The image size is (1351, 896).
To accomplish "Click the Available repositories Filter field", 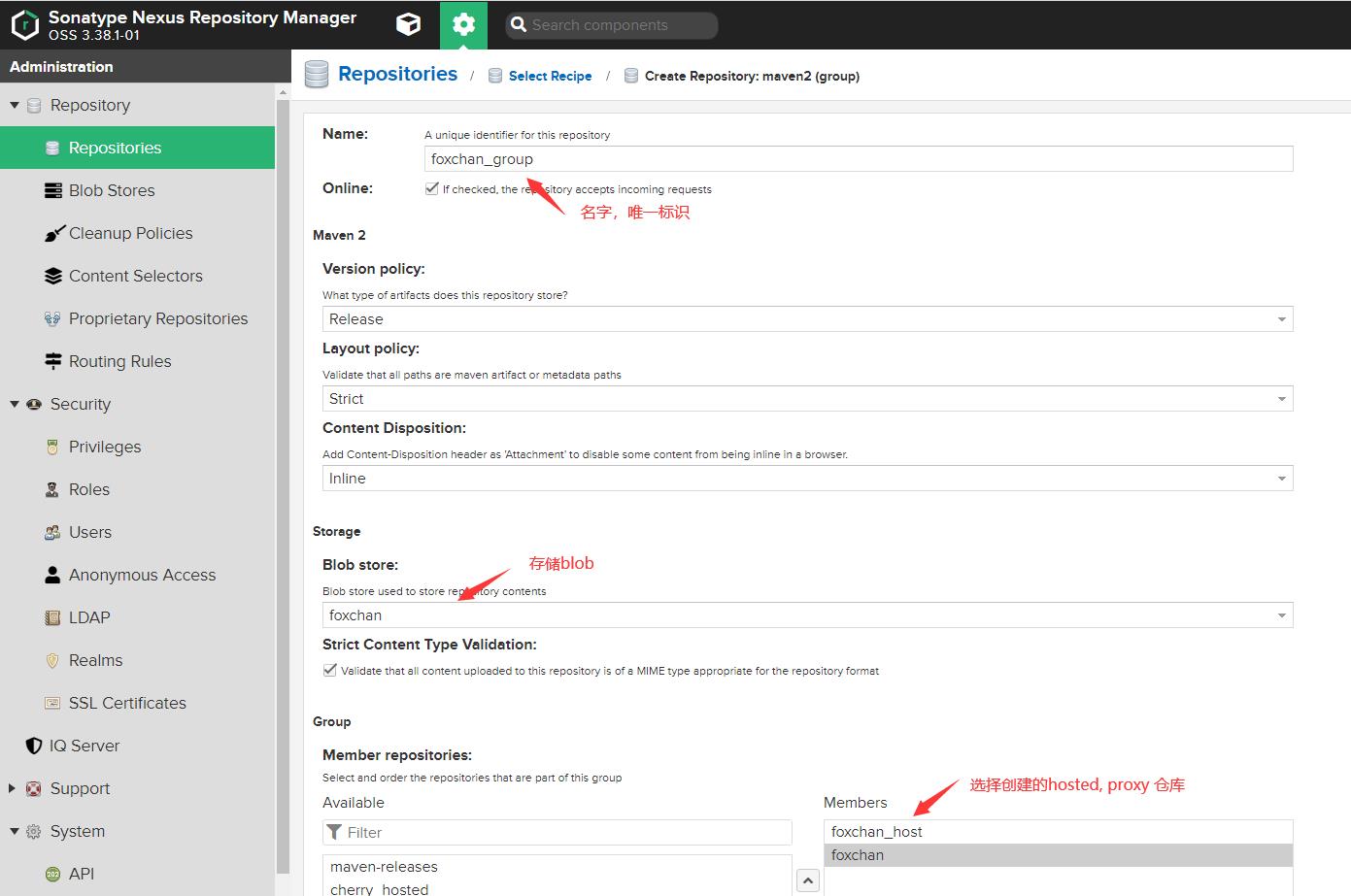I will tap(557, 832).
